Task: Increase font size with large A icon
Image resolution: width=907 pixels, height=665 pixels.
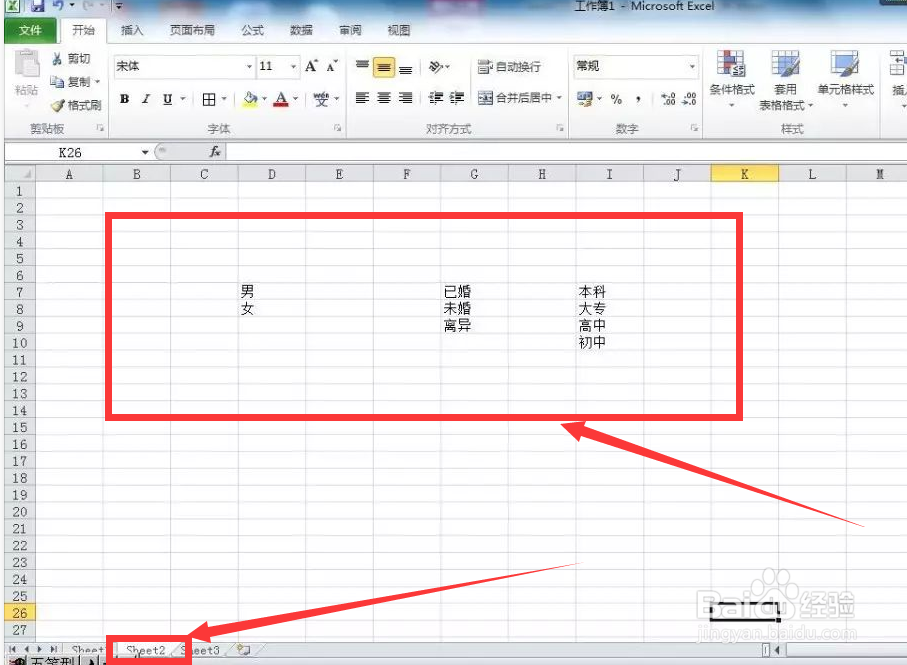Action: click(x=311, y=66)
